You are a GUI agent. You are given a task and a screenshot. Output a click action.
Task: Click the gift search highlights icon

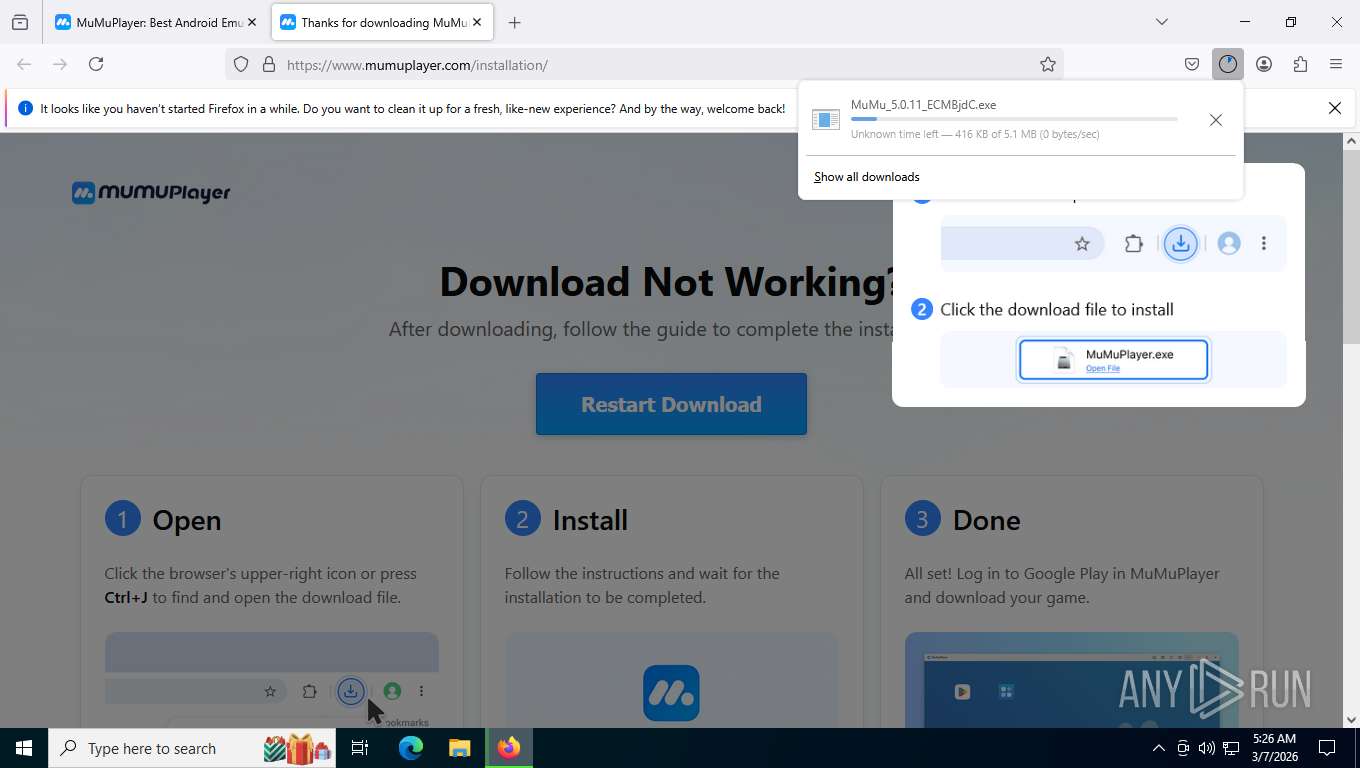pos(297,748)
